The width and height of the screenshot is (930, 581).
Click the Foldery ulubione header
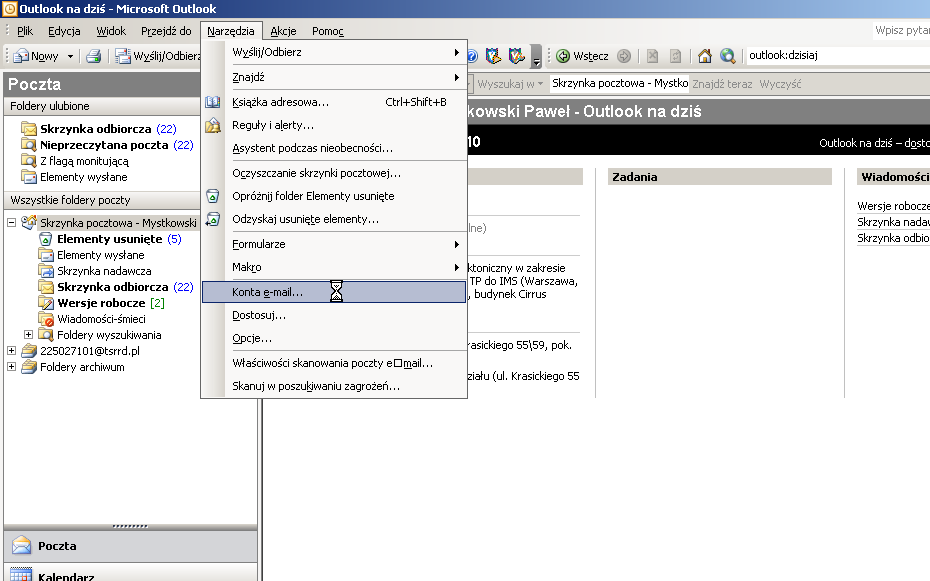coord(102,106)
